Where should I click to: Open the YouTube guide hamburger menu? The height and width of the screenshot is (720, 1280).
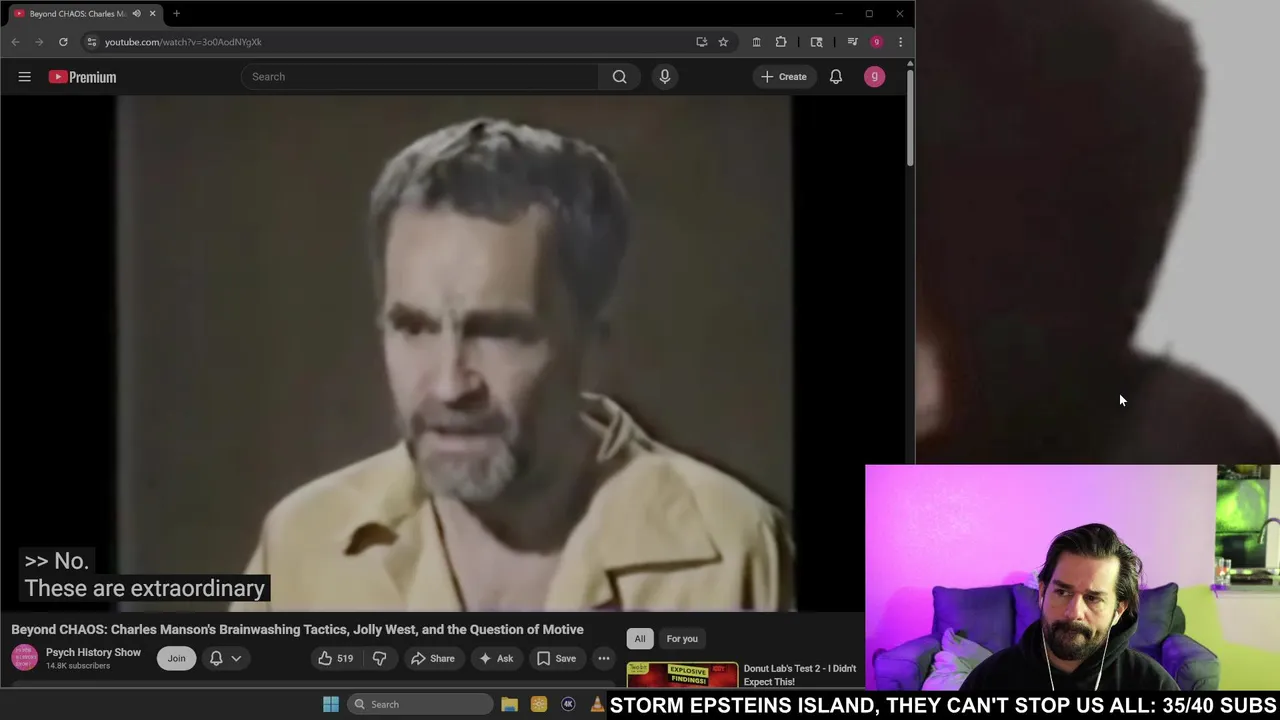25,77
